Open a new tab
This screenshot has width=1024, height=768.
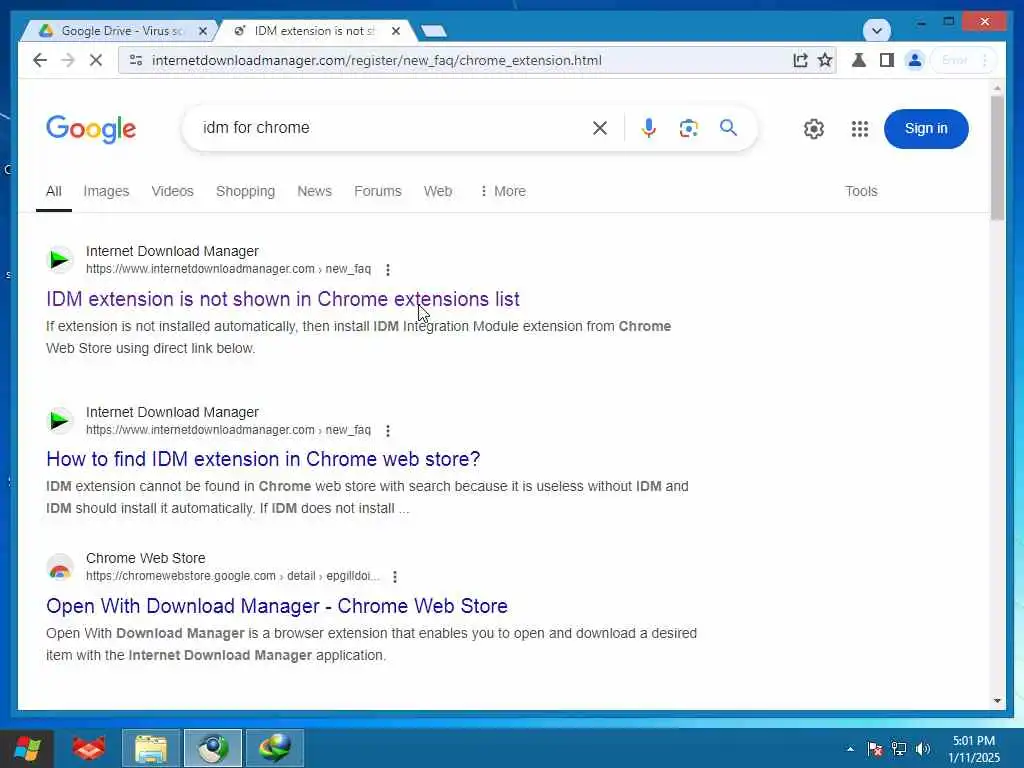coord(434,31)
